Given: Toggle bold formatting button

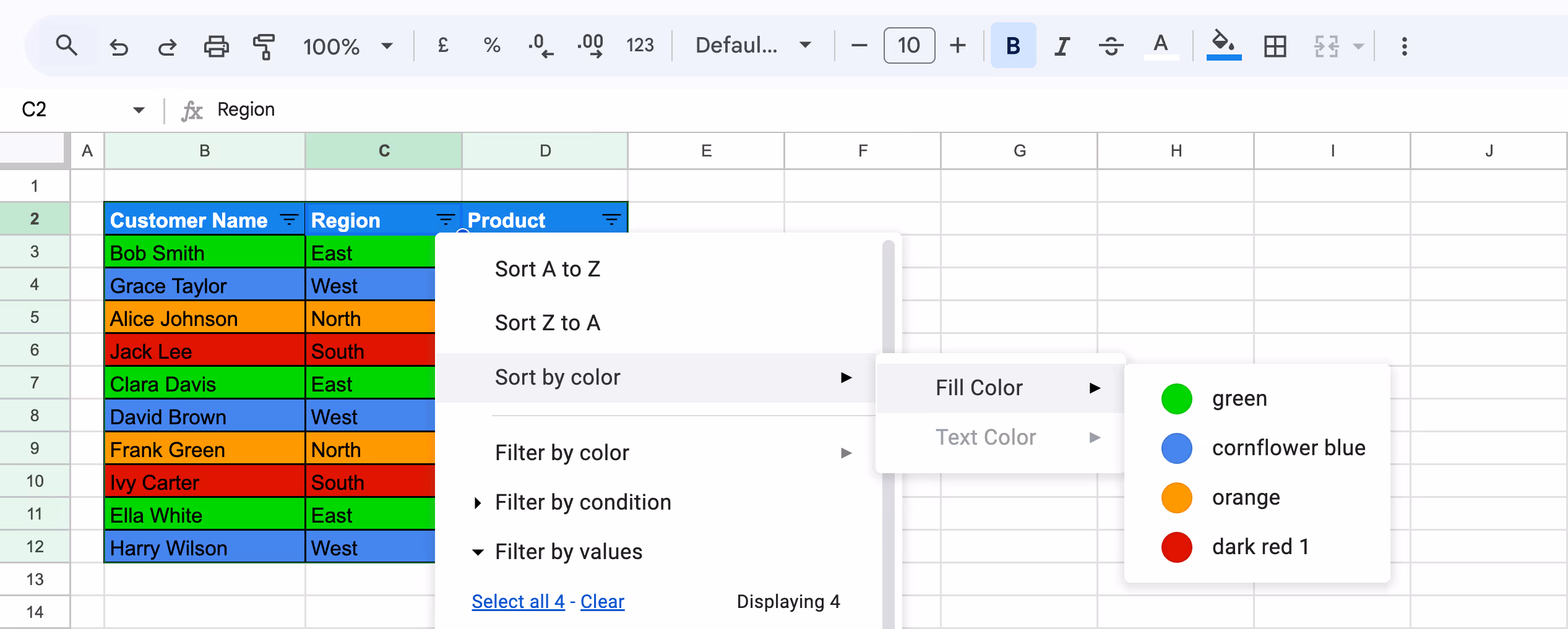Looking at the screenshot, I should point(1013,46).
